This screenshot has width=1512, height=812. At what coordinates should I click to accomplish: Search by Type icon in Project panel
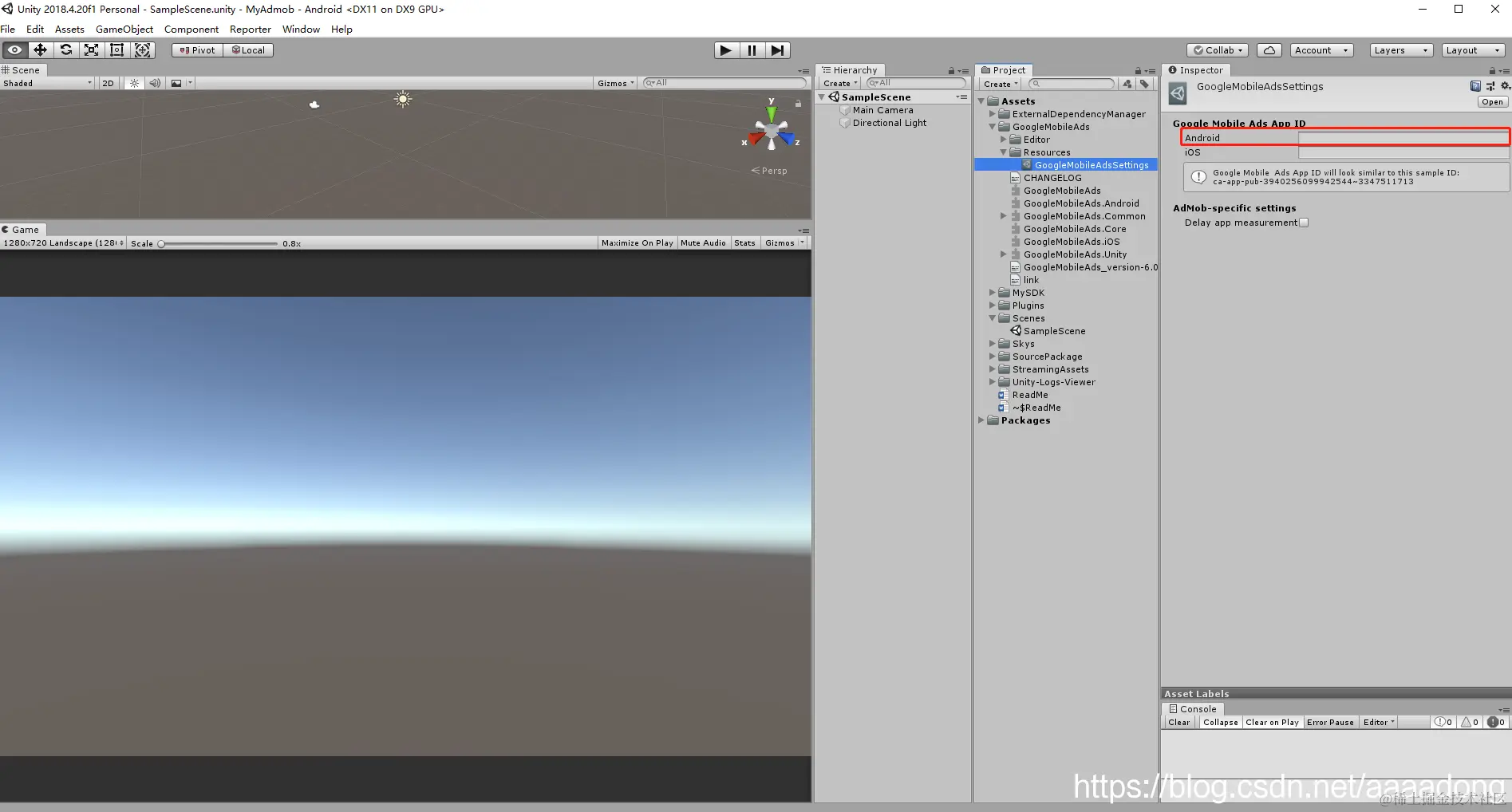[x=1127, y=84]
